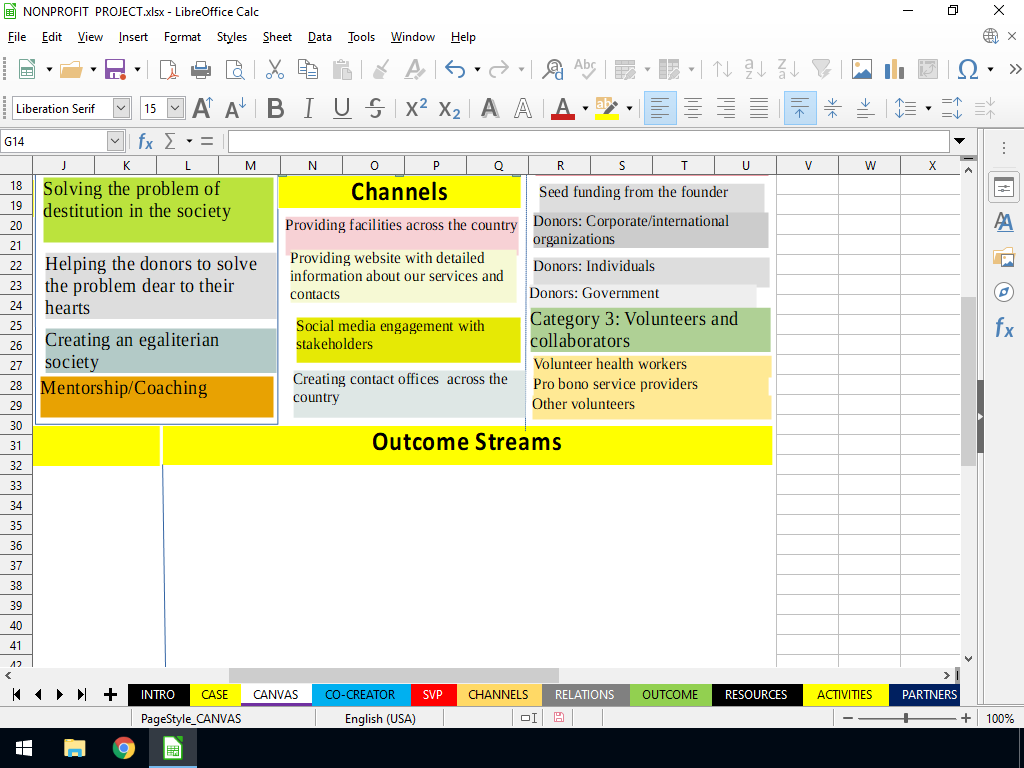Open the Sheet menu
Image resolution: width=1024 pixels, height=768 pixels.
pos(277,37)
